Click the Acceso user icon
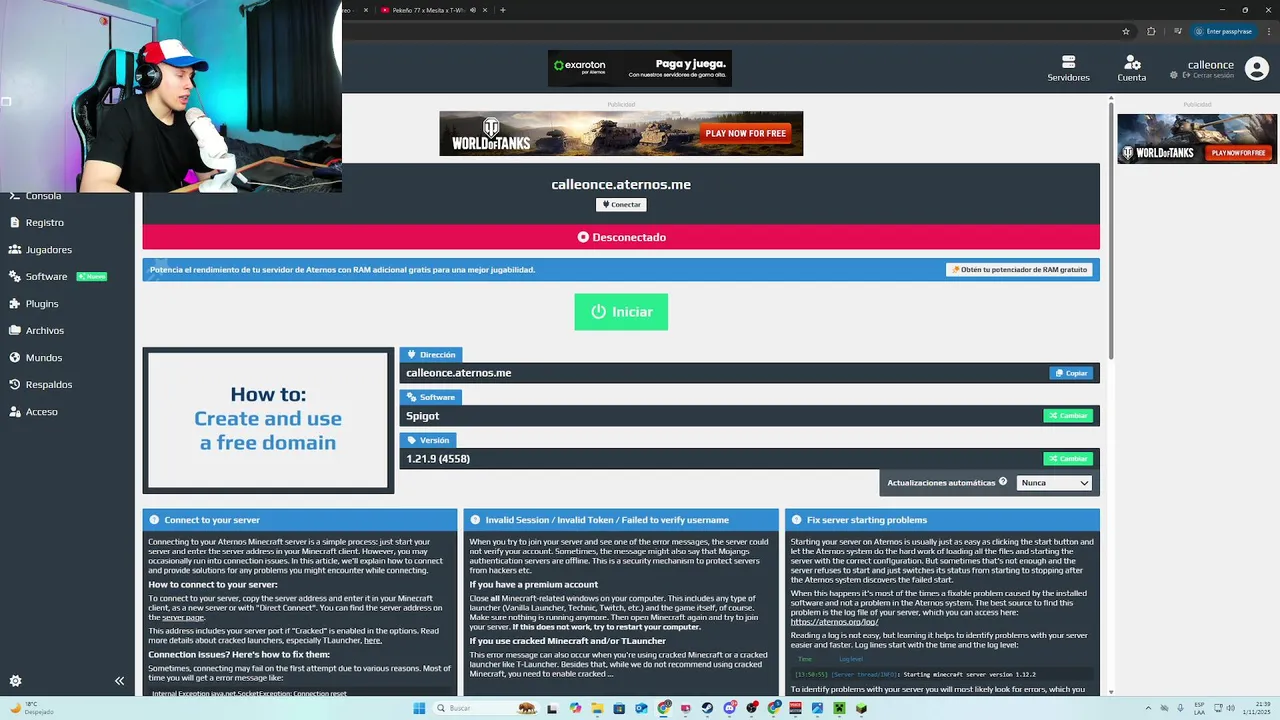This screenshot has height=720, width=1280. (15, 412)
